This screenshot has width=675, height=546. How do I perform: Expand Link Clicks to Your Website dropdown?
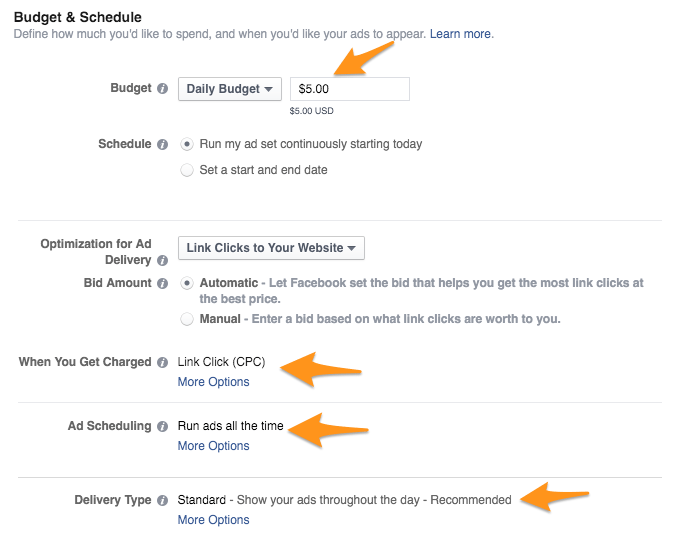[x=271, y=248]
